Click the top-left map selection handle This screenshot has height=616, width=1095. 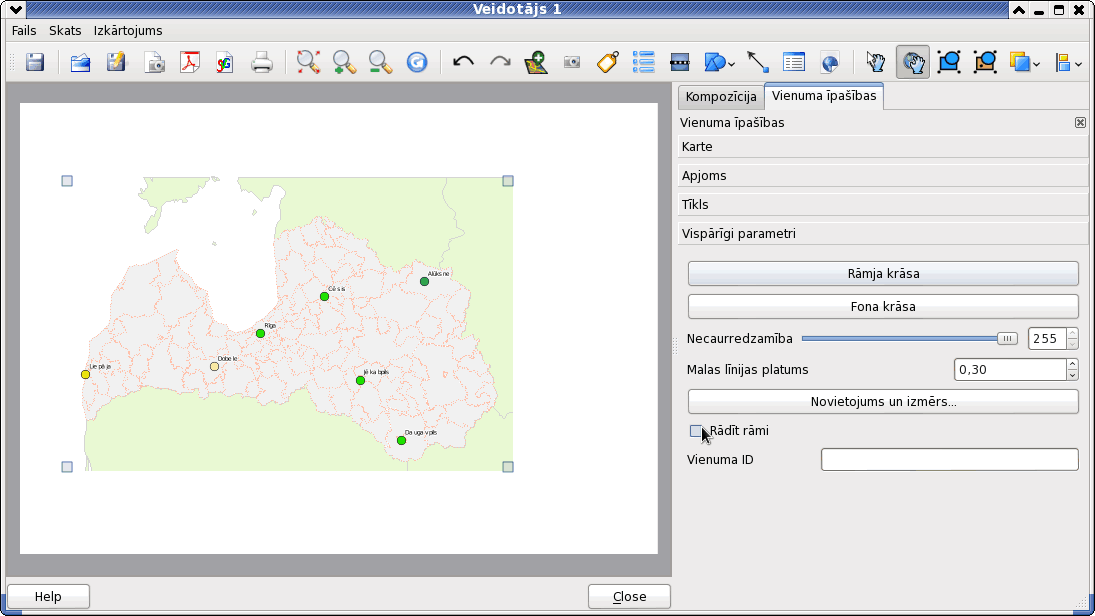67,181
